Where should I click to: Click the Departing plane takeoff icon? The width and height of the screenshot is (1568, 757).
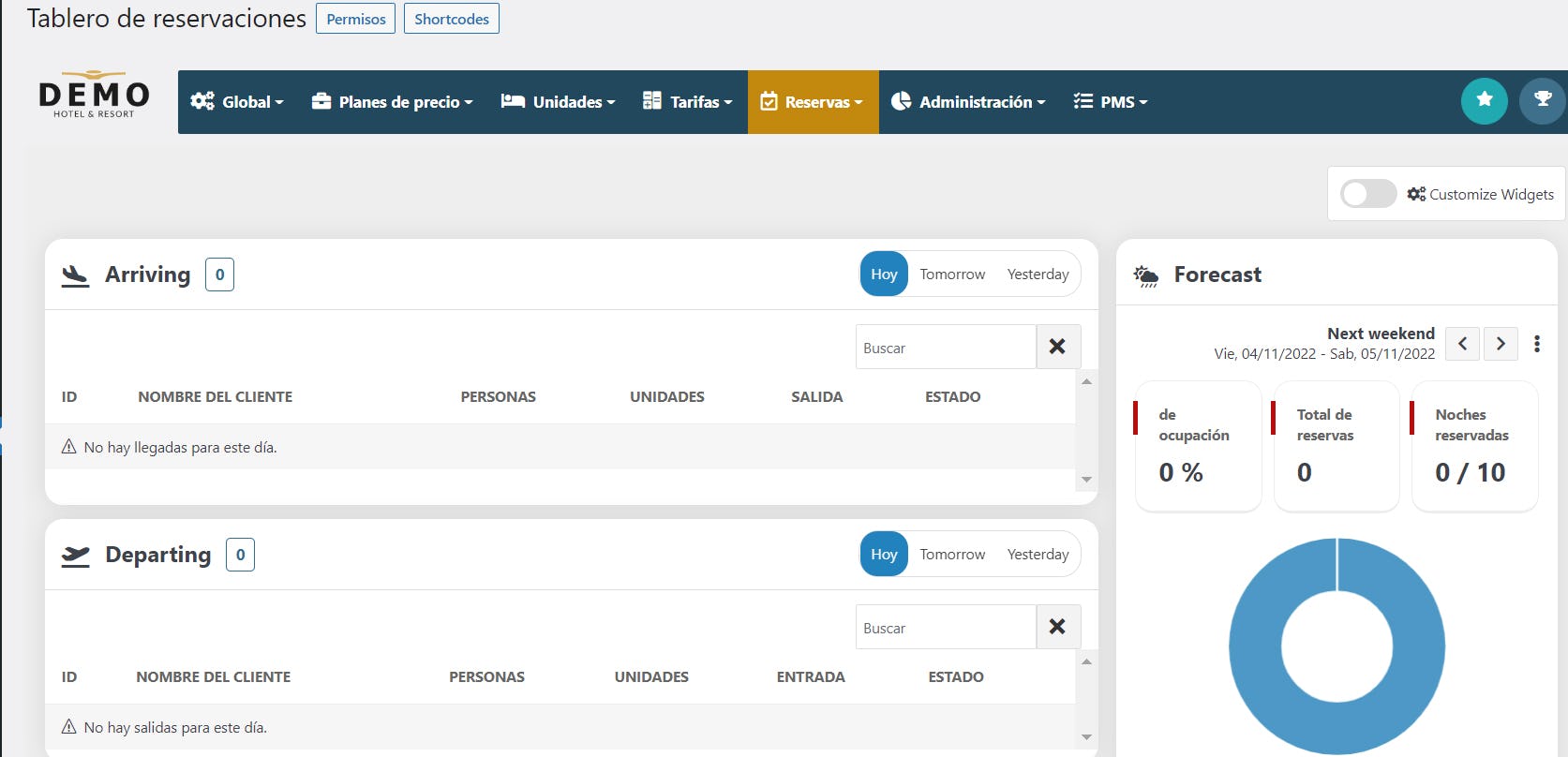click(75, 556)
